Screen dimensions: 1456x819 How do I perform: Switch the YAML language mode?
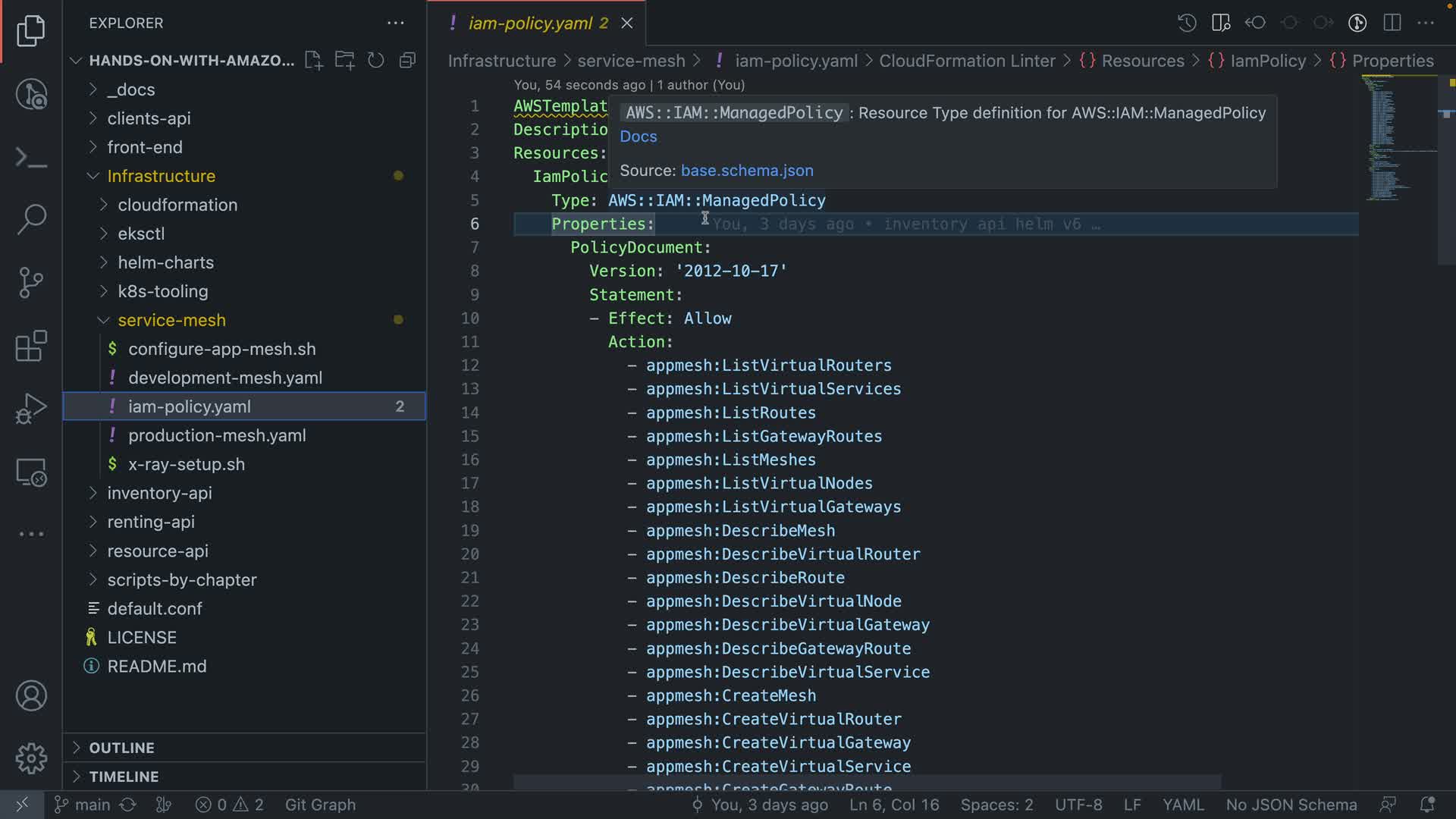[x=1183, y=805]
